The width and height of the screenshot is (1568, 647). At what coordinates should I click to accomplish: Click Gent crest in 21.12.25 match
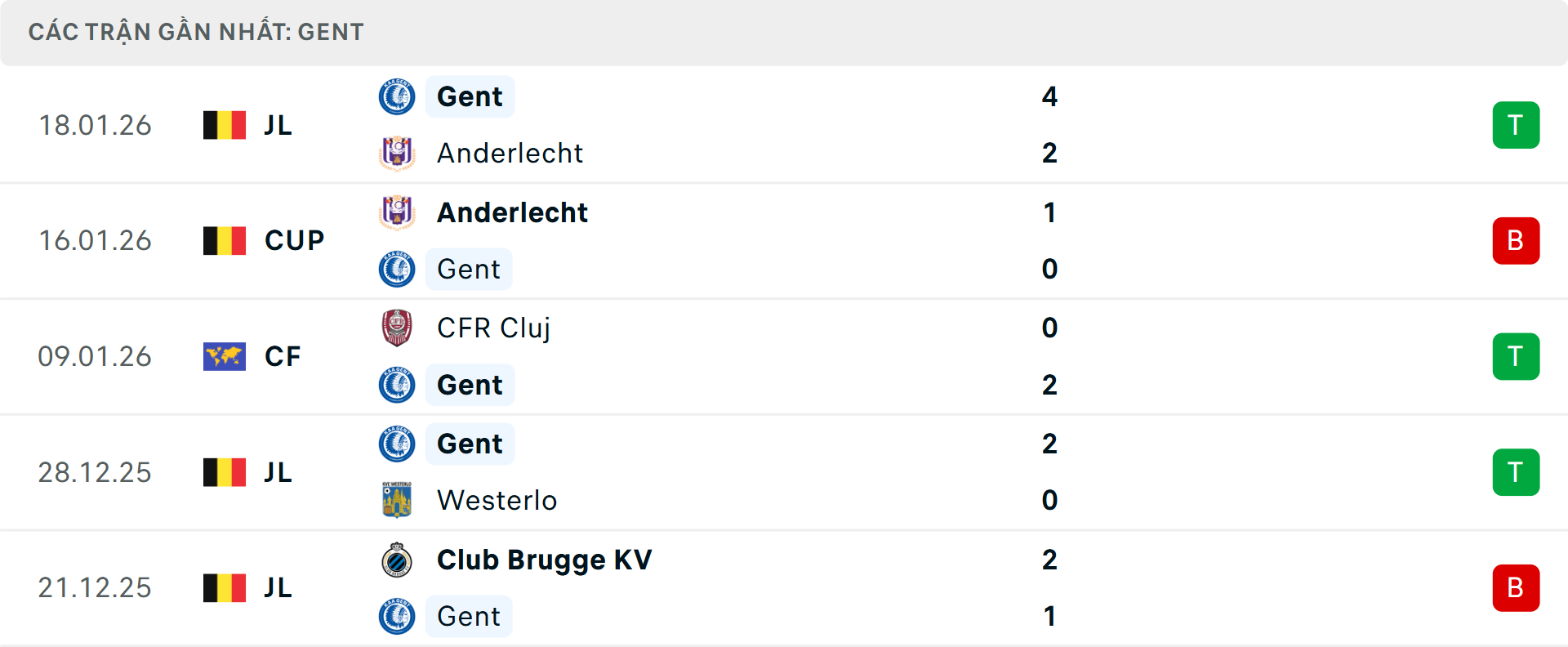[397, 617]
